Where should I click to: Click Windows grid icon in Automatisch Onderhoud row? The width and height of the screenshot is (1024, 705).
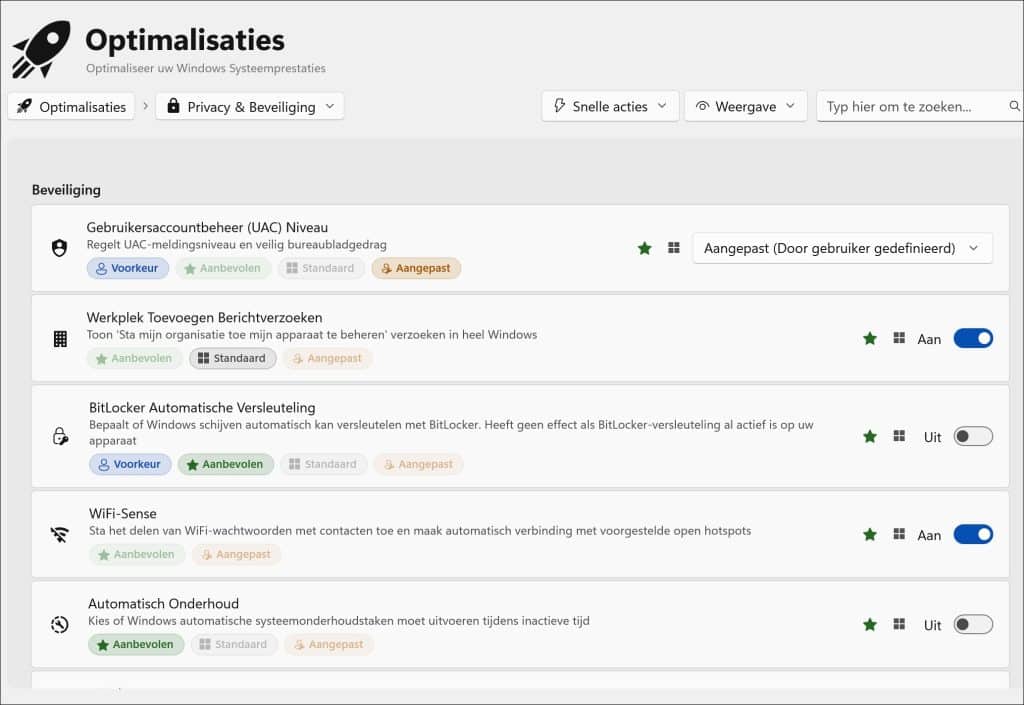(899, 625)
